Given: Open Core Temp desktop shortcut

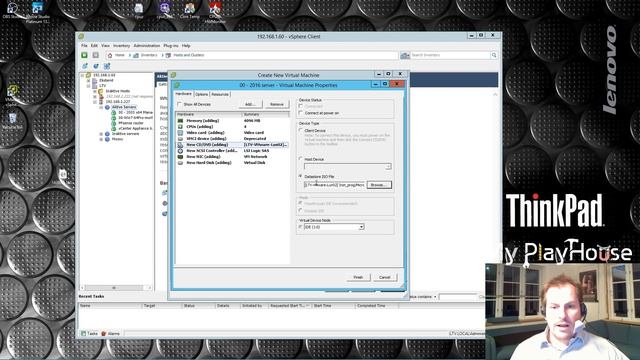Looking at the screenshot, I should pos(190,11).
